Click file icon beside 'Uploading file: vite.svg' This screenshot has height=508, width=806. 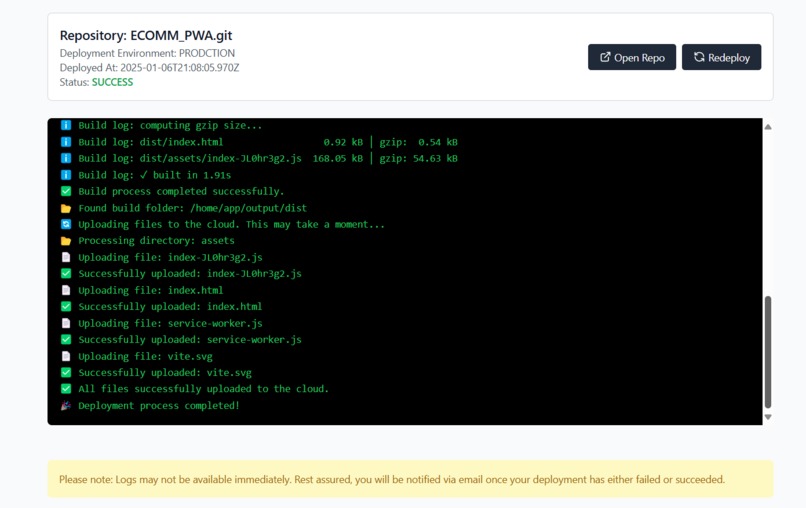click(x=66, y=356)
